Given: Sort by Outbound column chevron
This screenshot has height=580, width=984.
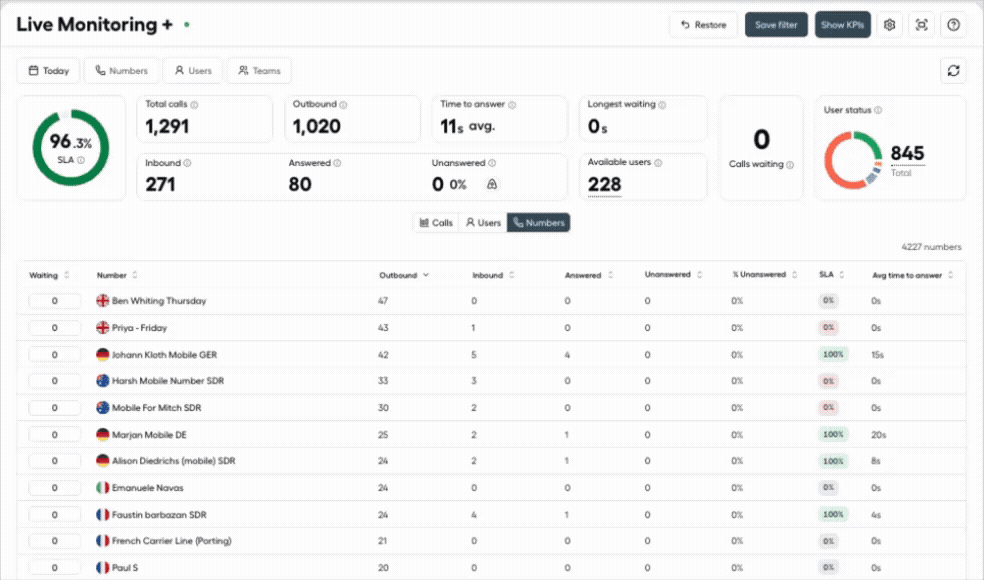Looking at the screenshot, I should pyautogui.click(x=426, y=275).
